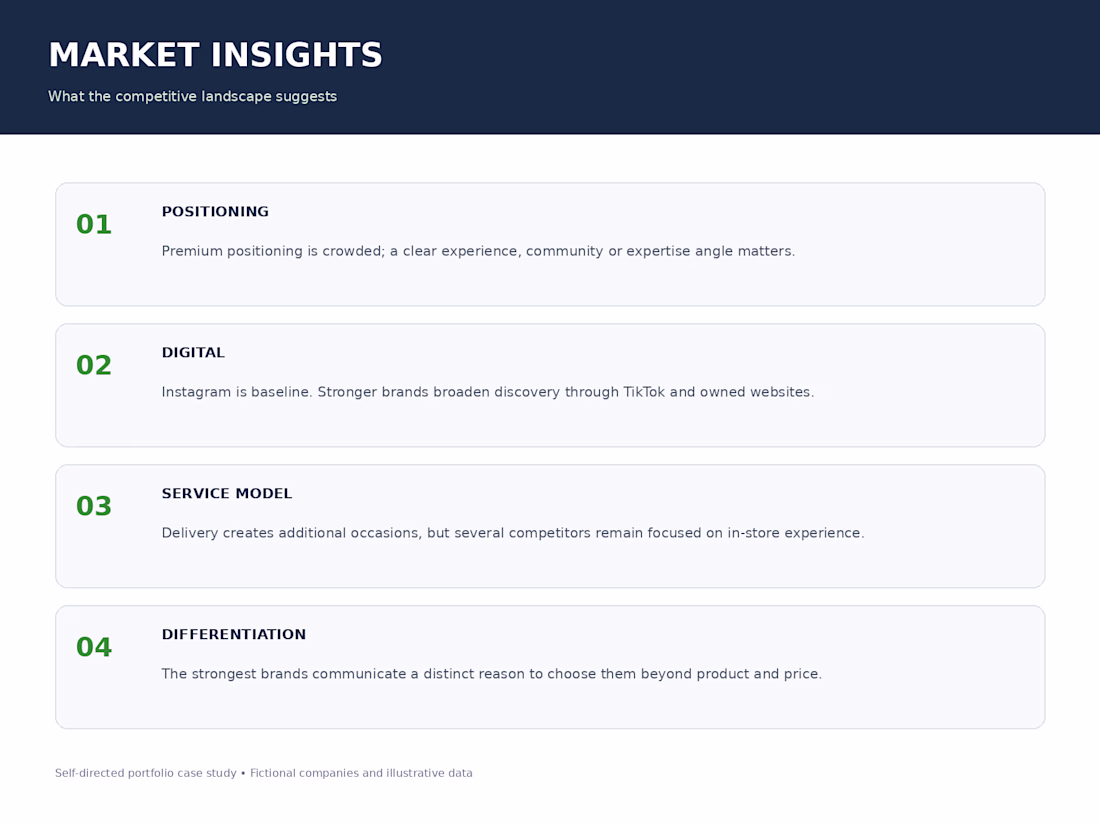Select the DIFFERENTIATION heading
The image size is (1100, 825).
[x=234, y=635]
